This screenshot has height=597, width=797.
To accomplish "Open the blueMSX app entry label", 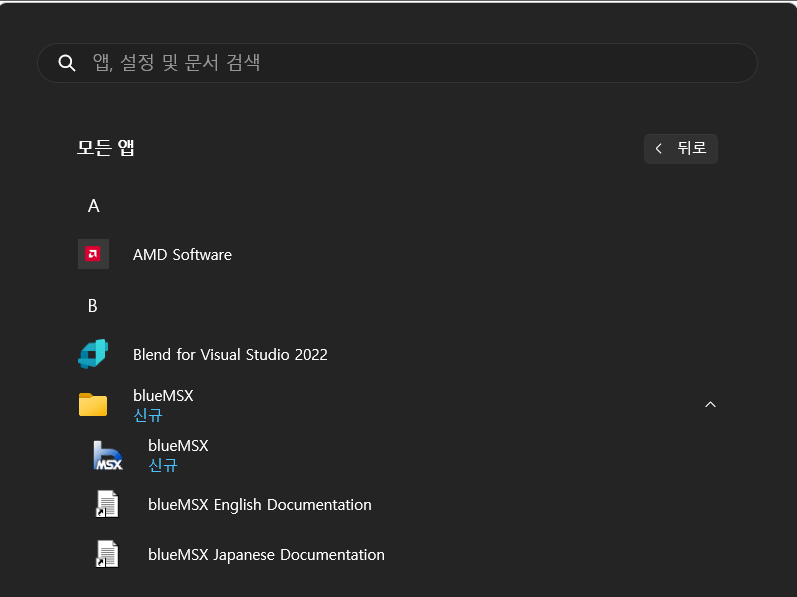I will point(178,446).
